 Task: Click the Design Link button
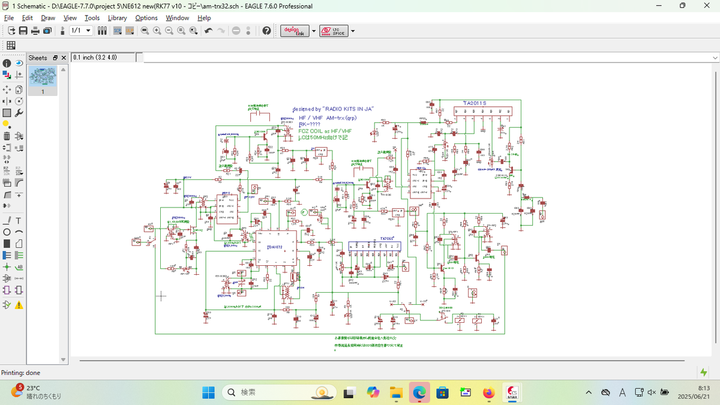click(294, 31)
